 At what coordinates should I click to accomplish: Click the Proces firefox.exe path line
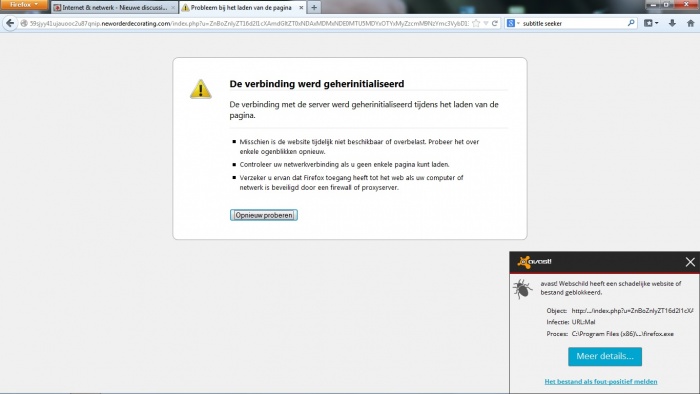coord(610,334)
